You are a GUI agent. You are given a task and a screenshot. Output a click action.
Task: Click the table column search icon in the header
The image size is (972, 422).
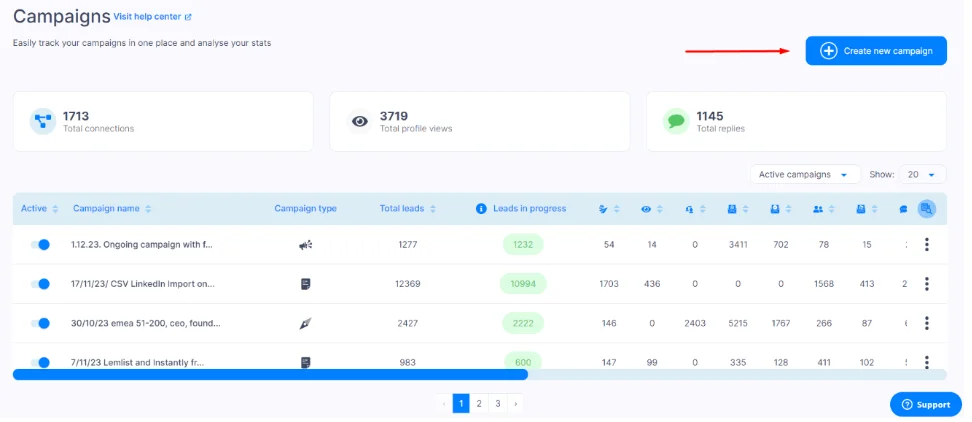[927, 209]
